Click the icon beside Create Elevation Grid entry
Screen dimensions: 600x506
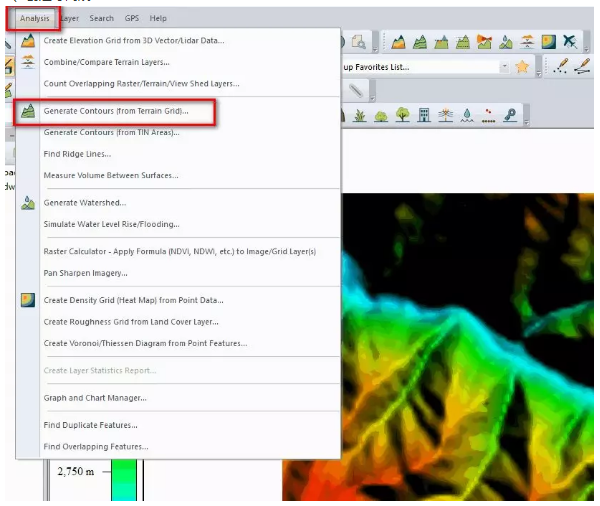[28, 40]
